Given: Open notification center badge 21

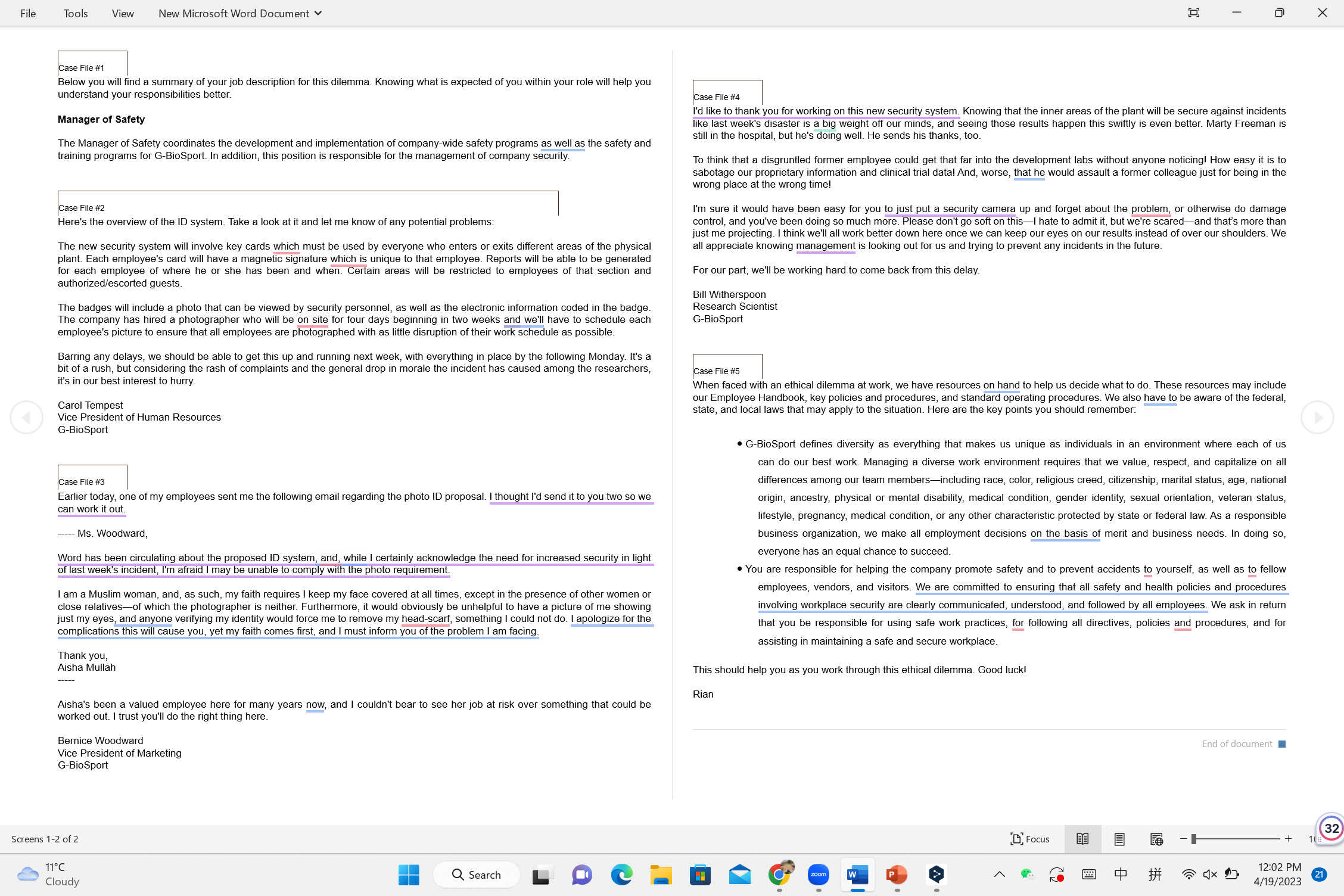Looking at the screenshot, I should [x=1320, y=875].
